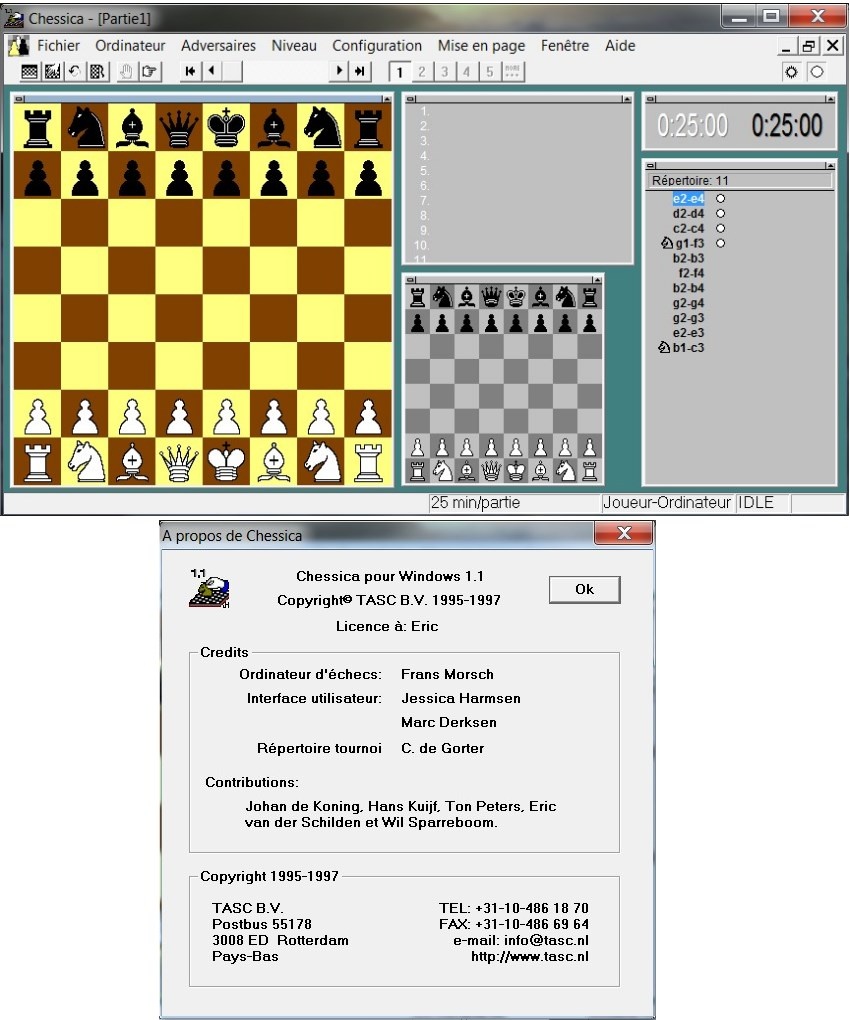The width and height of the screenshot is (850, 1020).
Task: Click Ok in the A propos de Chessica dialog
Action: pos(584,589)
